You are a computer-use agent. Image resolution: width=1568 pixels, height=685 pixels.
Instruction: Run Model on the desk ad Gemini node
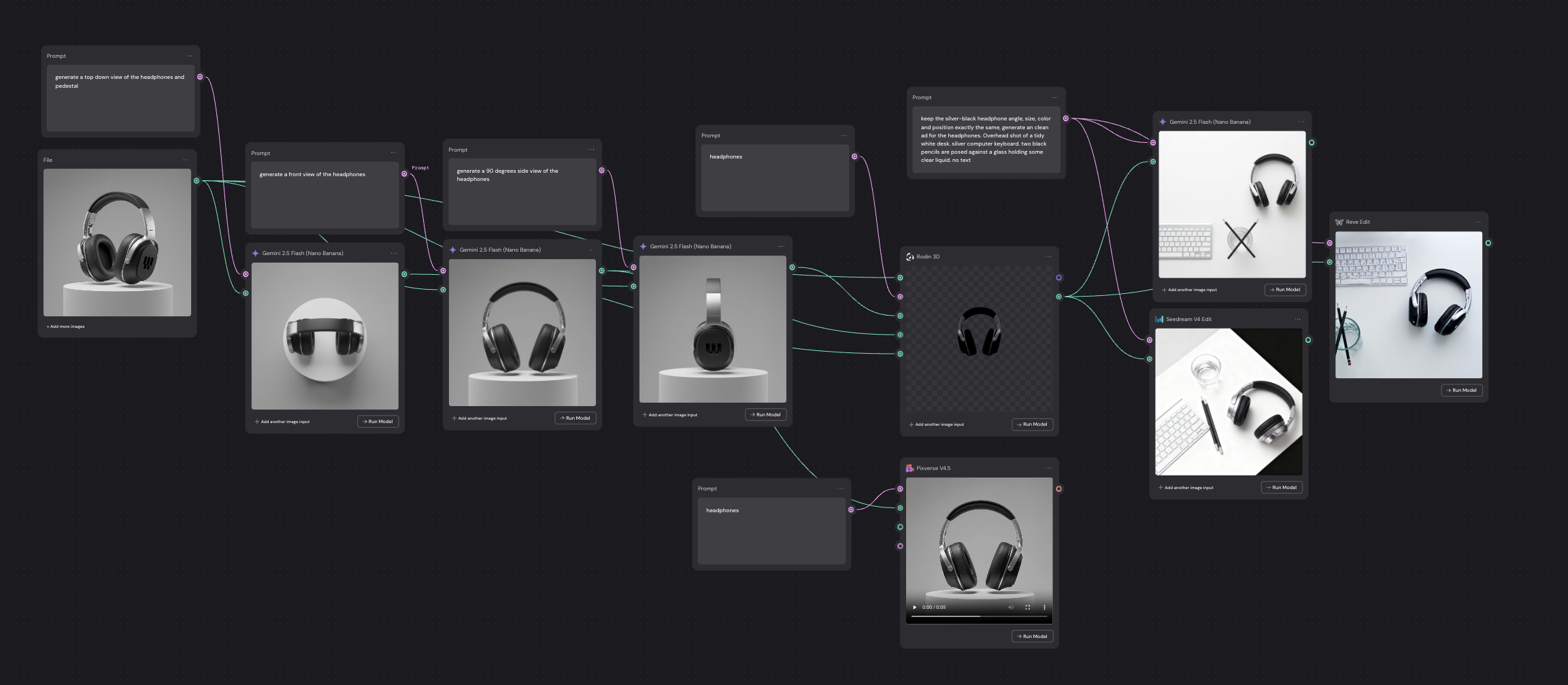[x=1286, y=290]
